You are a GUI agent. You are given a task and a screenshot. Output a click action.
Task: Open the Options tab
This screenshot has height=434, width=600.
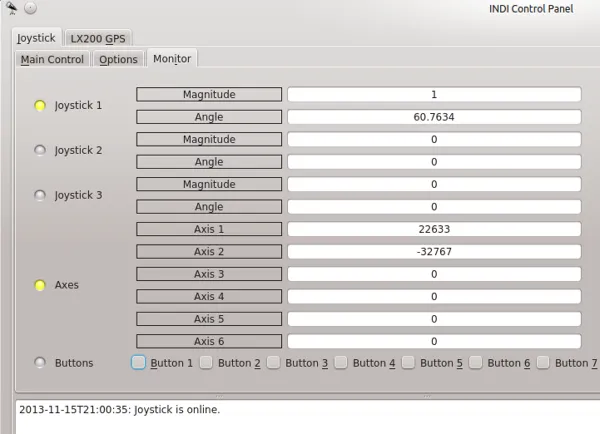pyautogui.click(x=118, y=59)
